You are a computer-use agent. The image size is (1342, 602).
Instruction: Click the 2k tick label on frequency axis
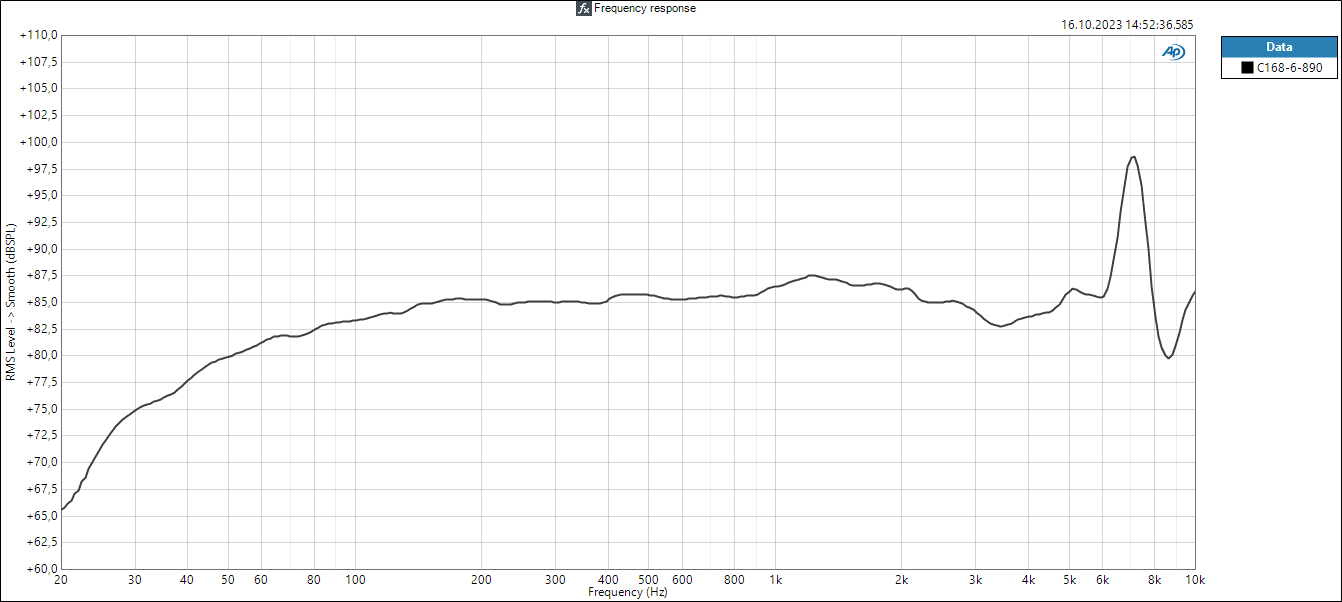[x=901, y=580]
